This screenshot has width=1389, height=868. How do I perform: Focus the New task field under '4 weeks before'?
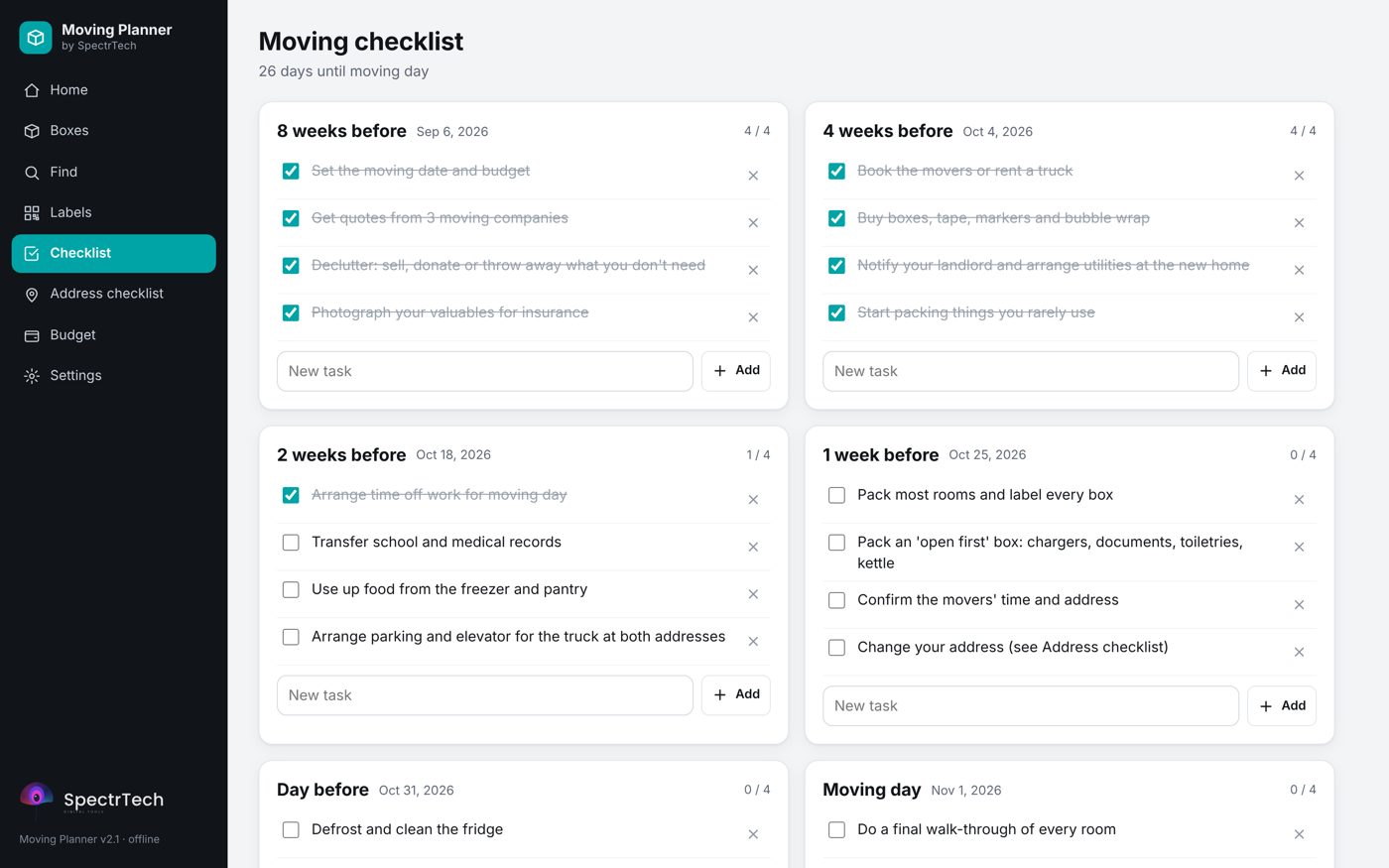coord(1031,371)
